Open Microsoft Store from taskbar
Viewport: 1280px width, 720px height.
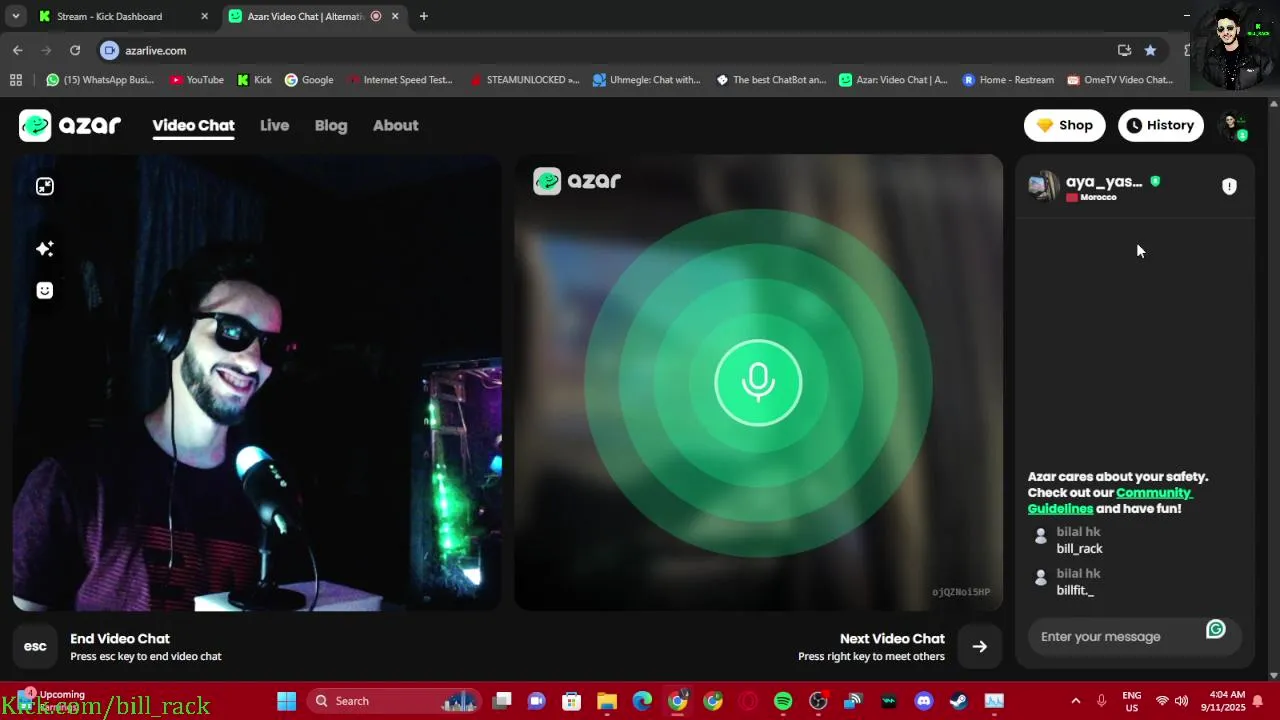point(572,701)
